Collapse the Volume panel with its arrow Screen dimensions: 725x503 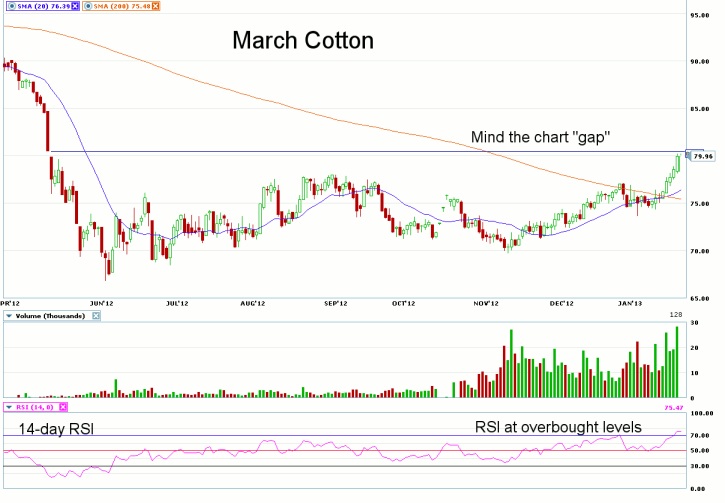coord(9,316)
